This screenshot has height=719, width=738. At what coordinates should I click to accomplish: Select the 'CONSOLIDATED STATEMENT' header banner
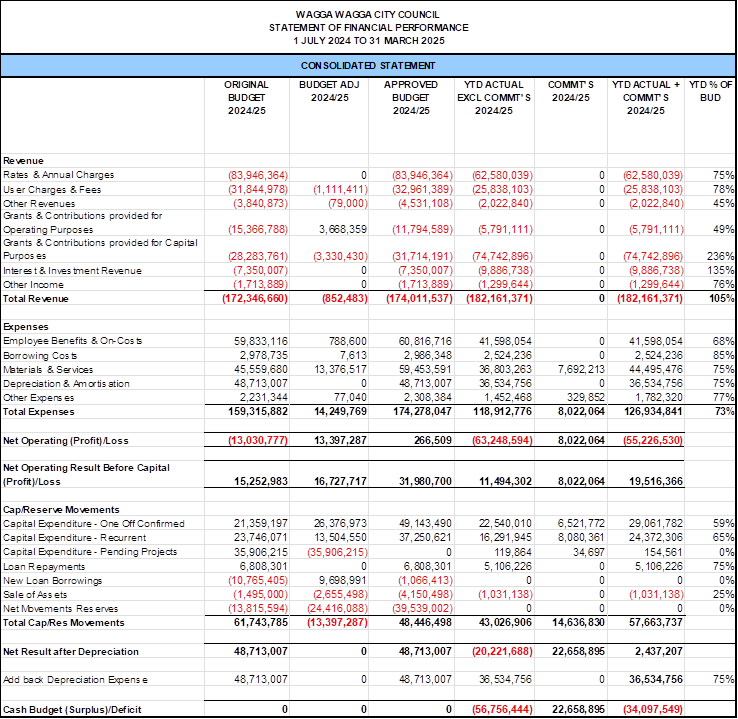click(x=368, y=65)
